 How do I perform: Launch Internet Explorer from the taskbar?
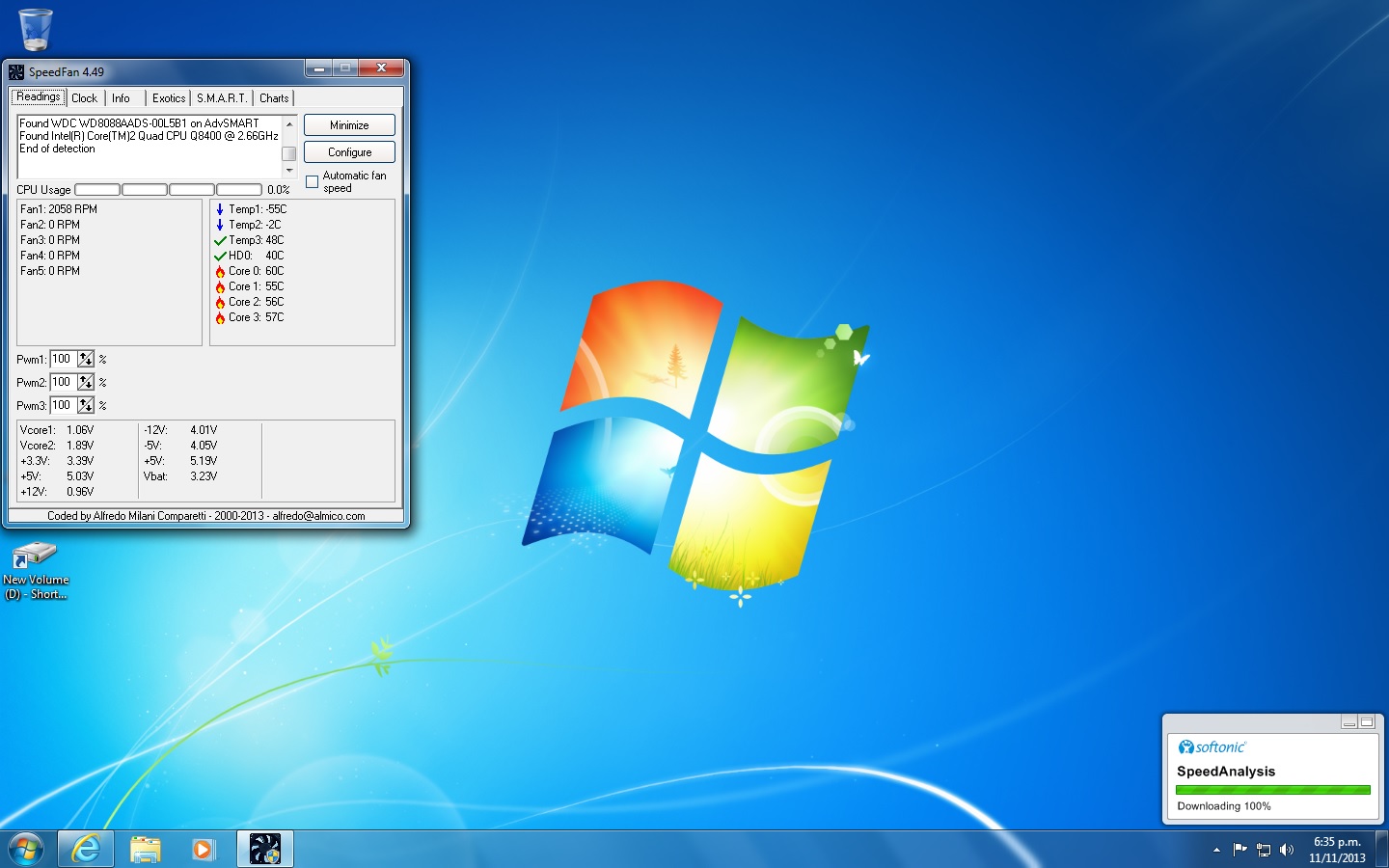point(87,850)
